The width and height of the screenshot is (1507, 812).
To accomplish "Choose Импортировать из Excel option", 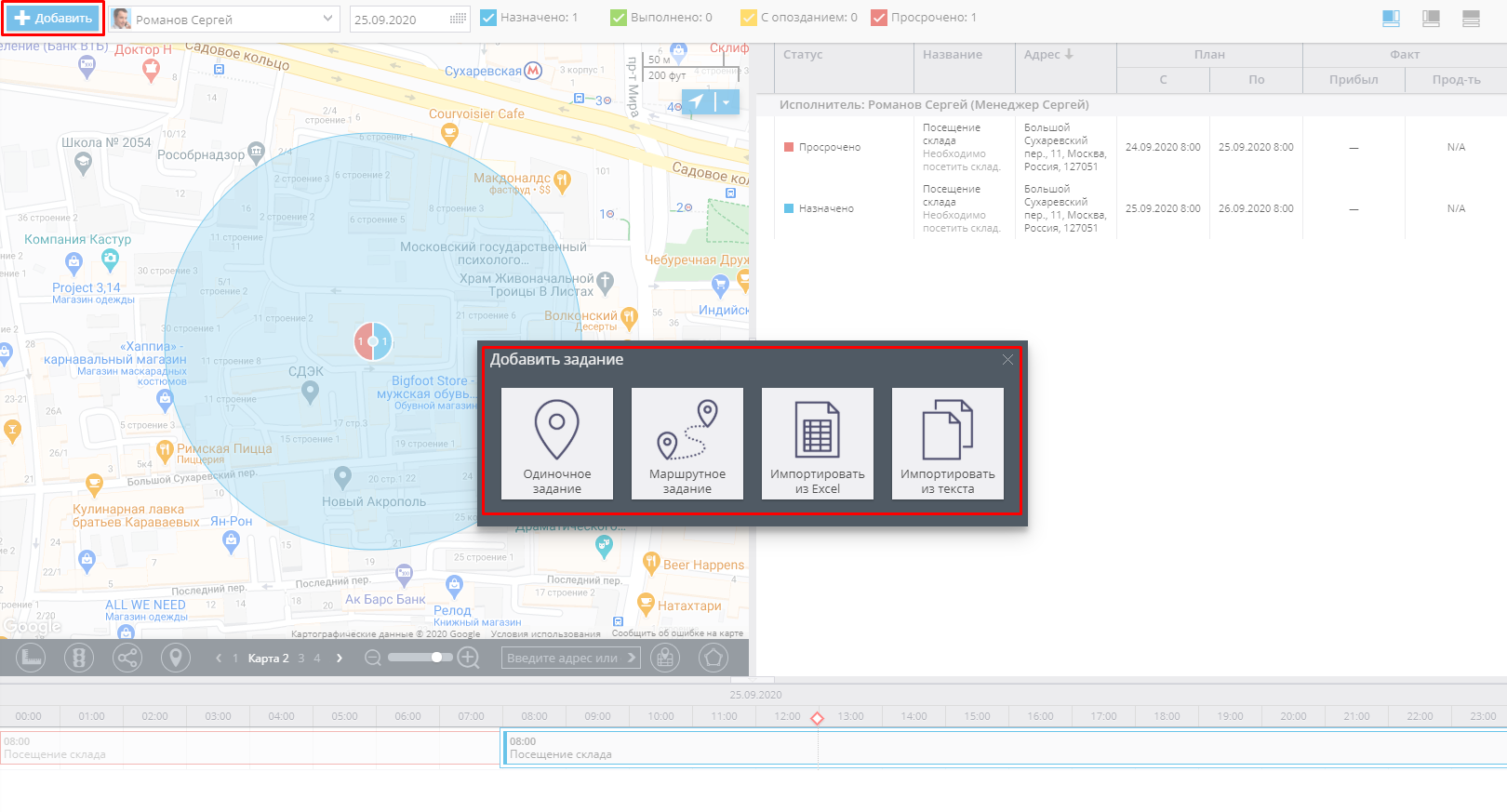I will pos(817,444).
